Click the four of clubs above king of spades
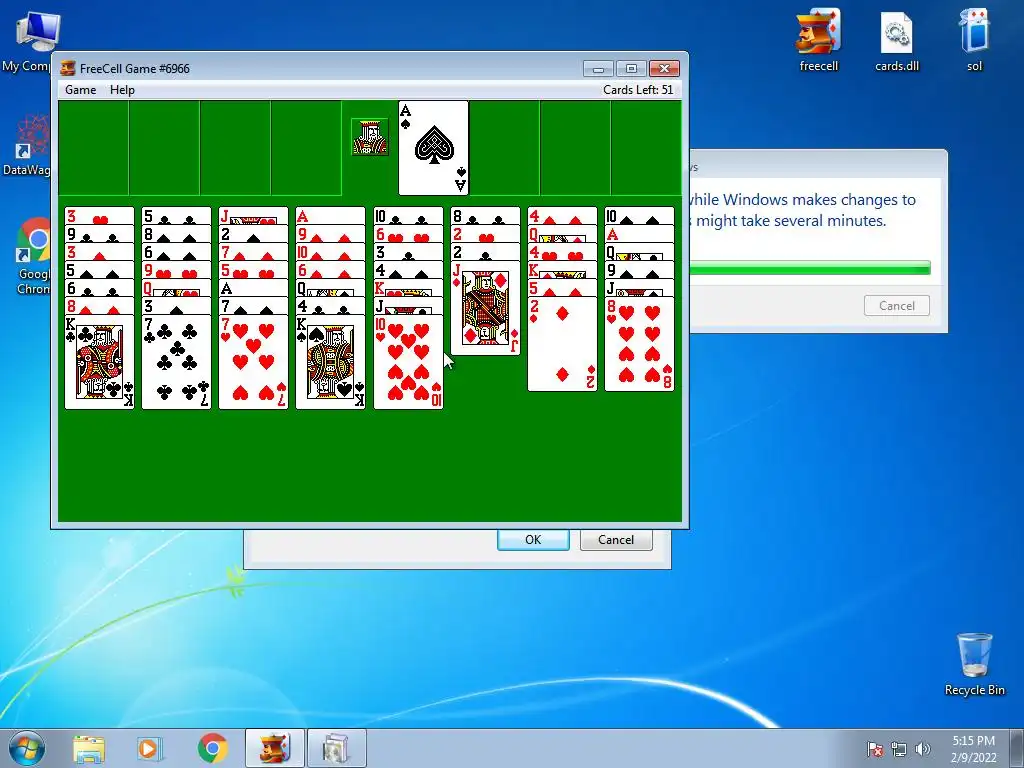Image resolution: width=1024 pixels, height=768 pixels. [x=330, y=306]
